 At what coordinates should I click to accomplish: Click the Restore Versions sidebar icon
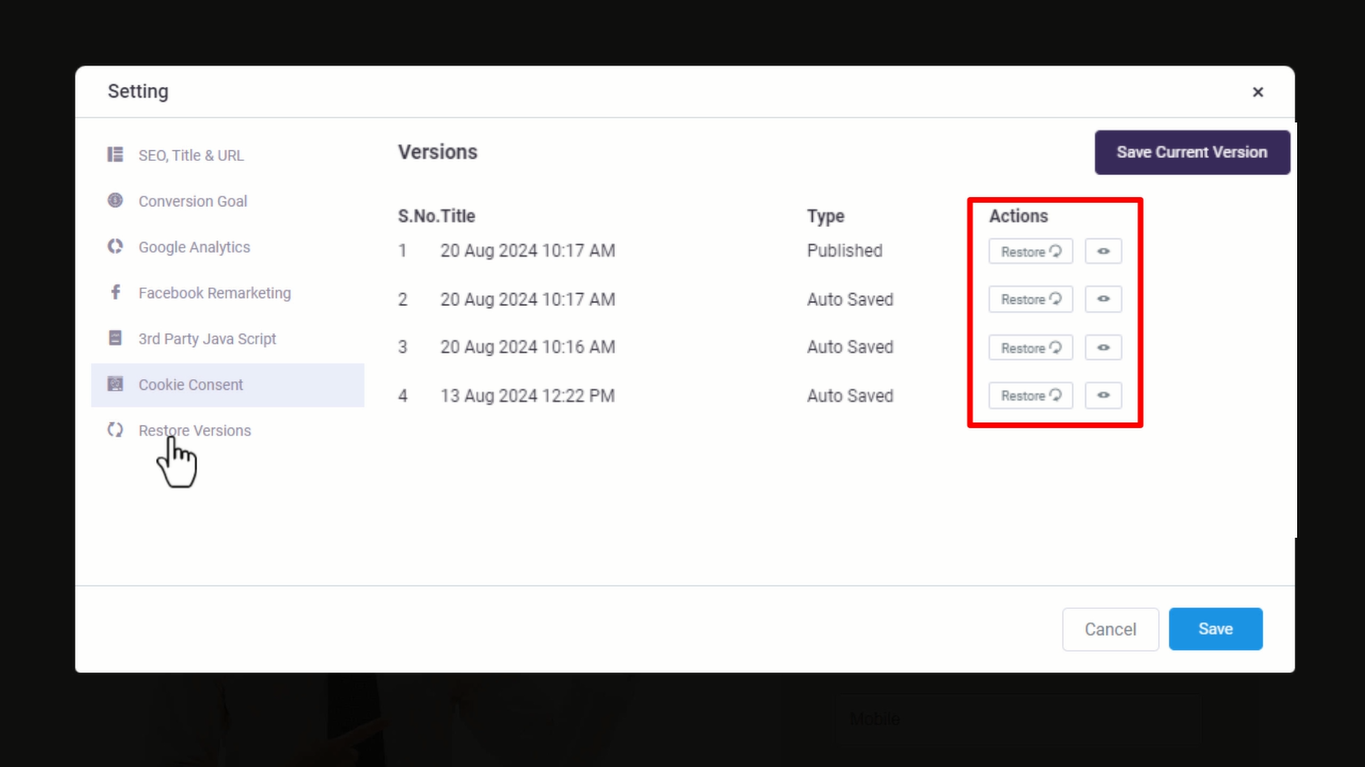(115, 431)
